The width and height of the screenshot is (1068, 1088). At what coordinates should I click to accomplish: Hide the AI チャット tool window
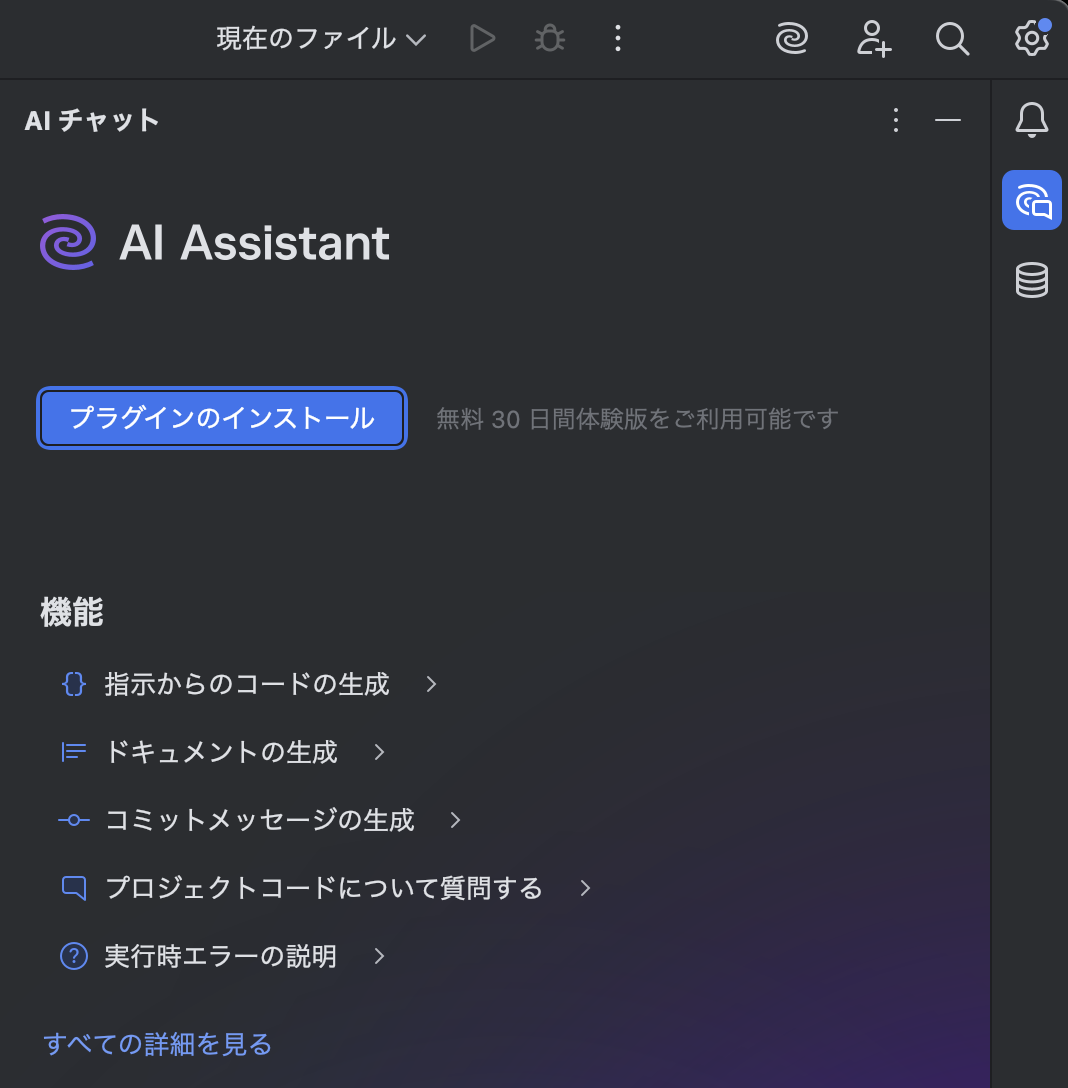(947, 120)
